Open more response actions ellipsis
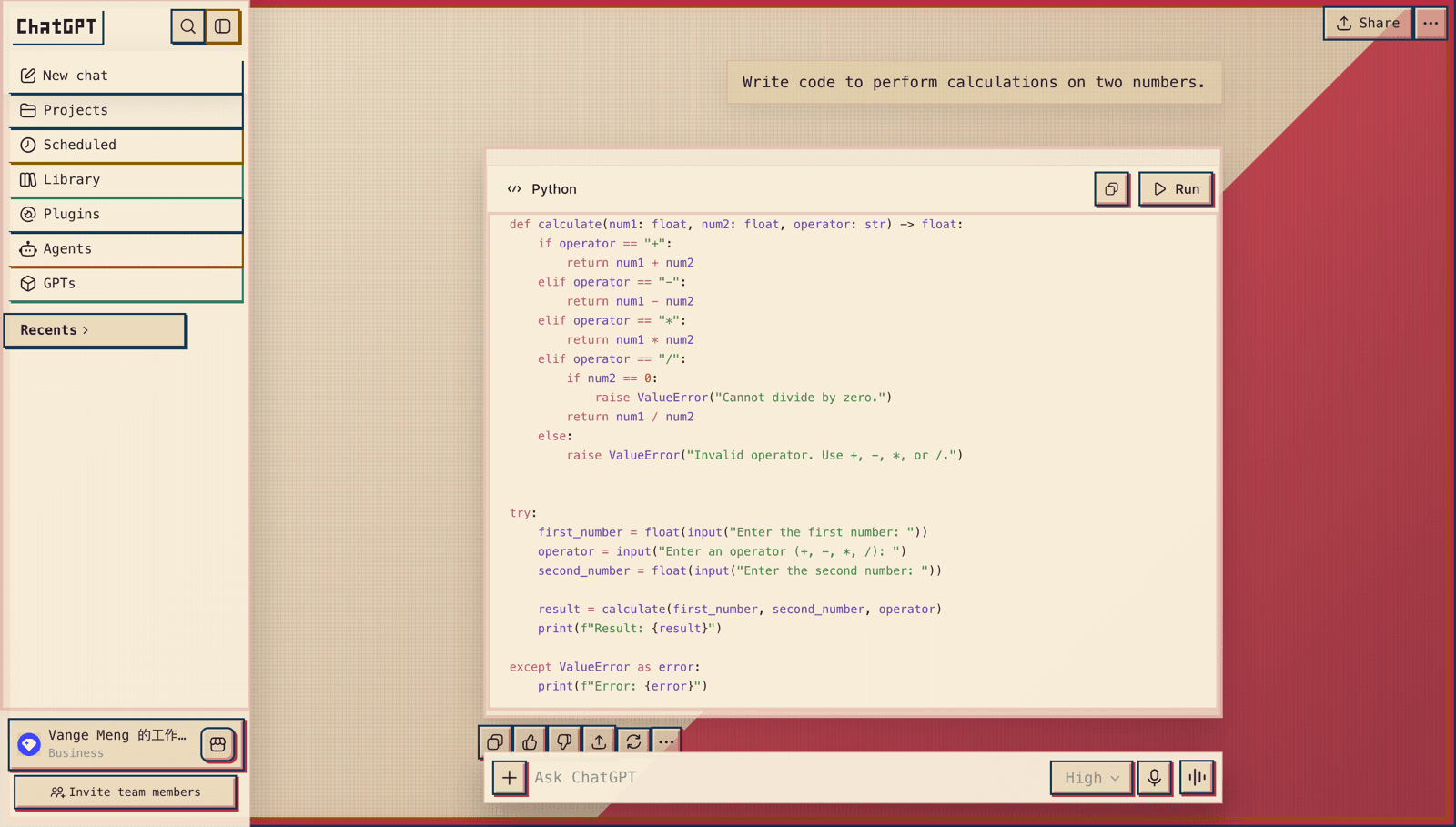The height and width of the screenshot is (827, 1456). (666, 741)
